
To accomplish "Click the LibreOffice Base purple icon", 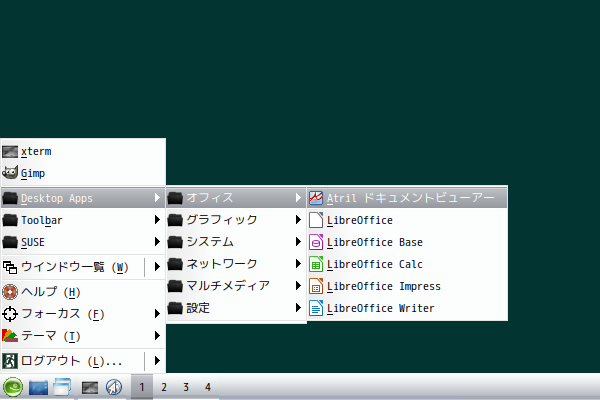I will 316,242.
